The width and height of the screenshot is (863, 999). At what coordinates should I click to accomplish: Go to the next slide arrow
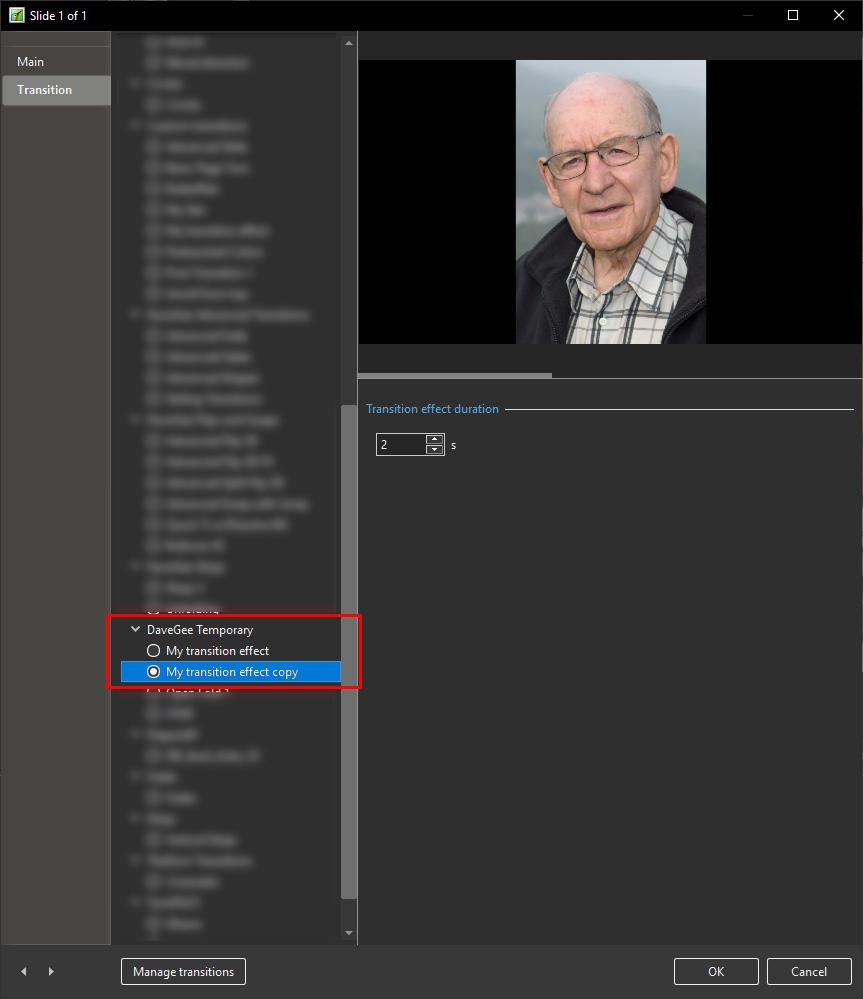[x=51, y=971]
